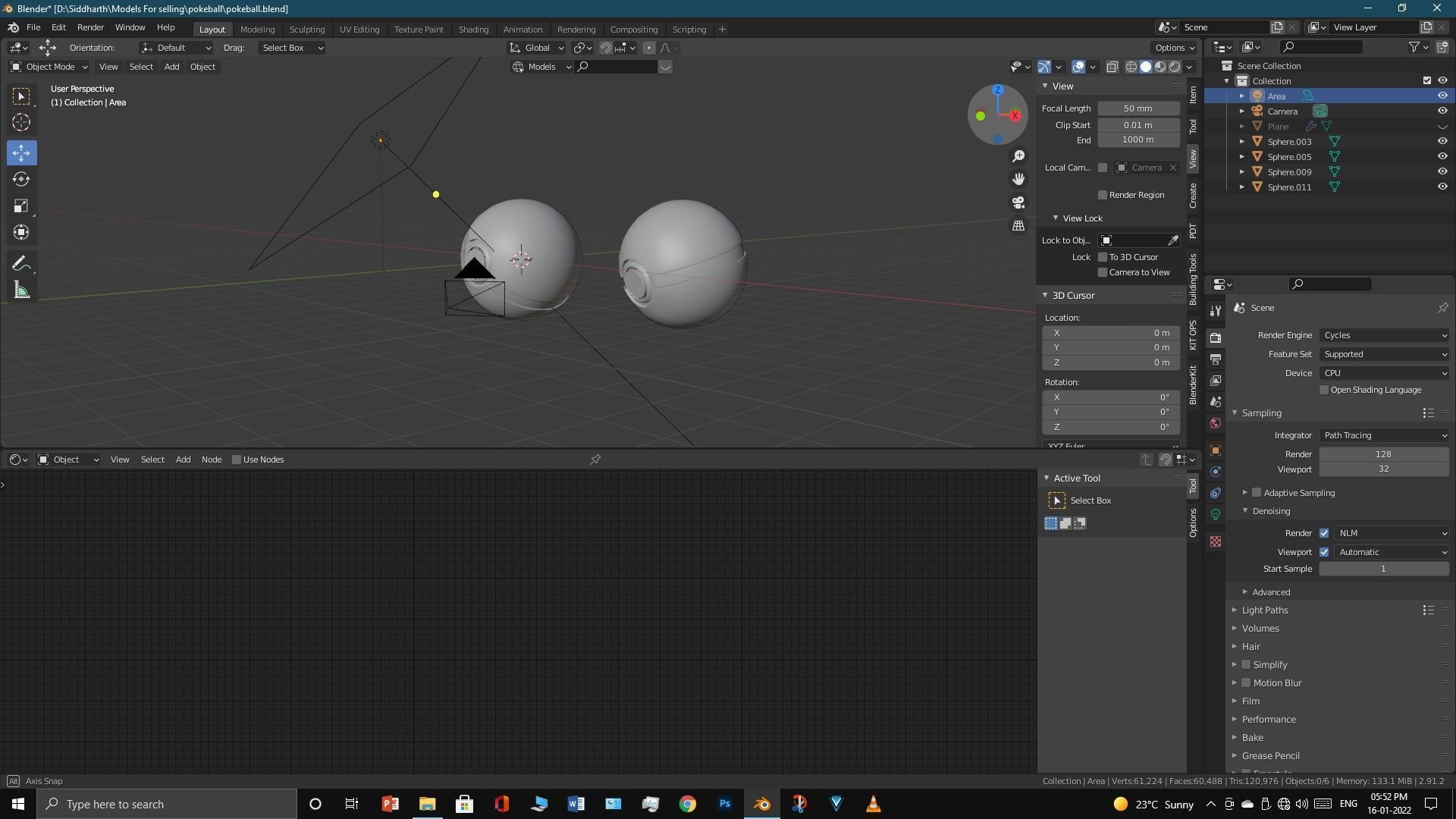
Task: Switch to rendered viewport shading
Action: coord(1175,67)
